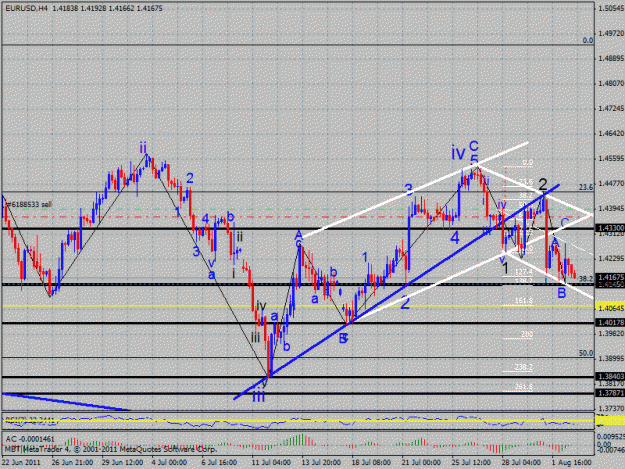Click the 22 Jun 2011 date label
This screenshot has width=625, height=469.
point(21,462)
